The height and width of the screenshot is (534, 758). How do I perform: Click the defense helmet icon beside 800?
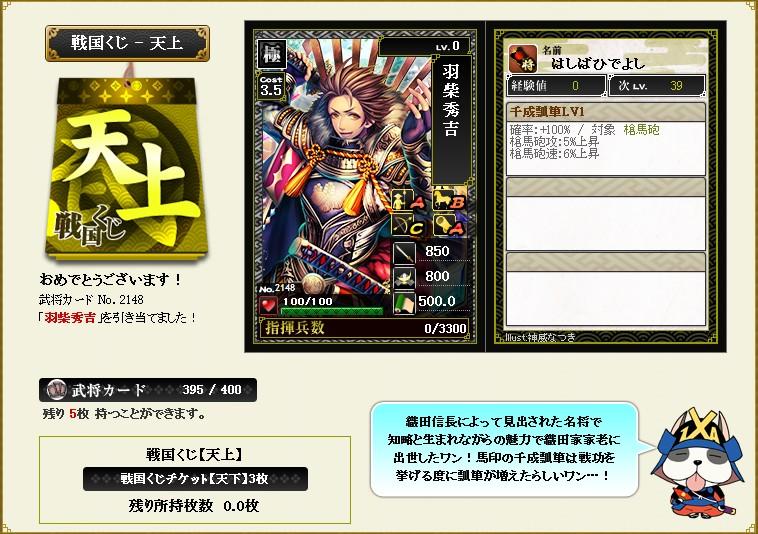(404, 278)
